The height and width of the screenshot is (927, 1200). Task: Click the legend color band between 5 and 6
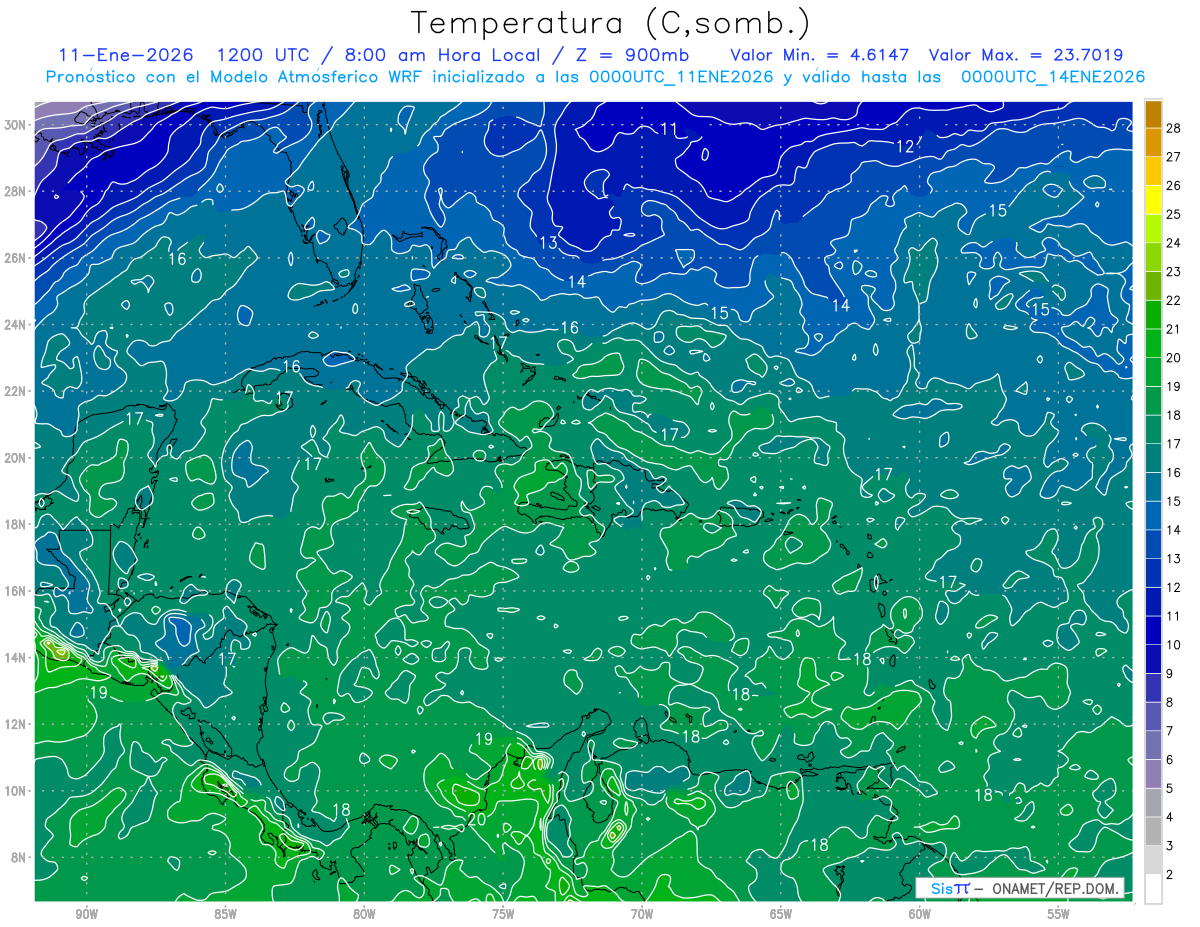coord(1153,774)
